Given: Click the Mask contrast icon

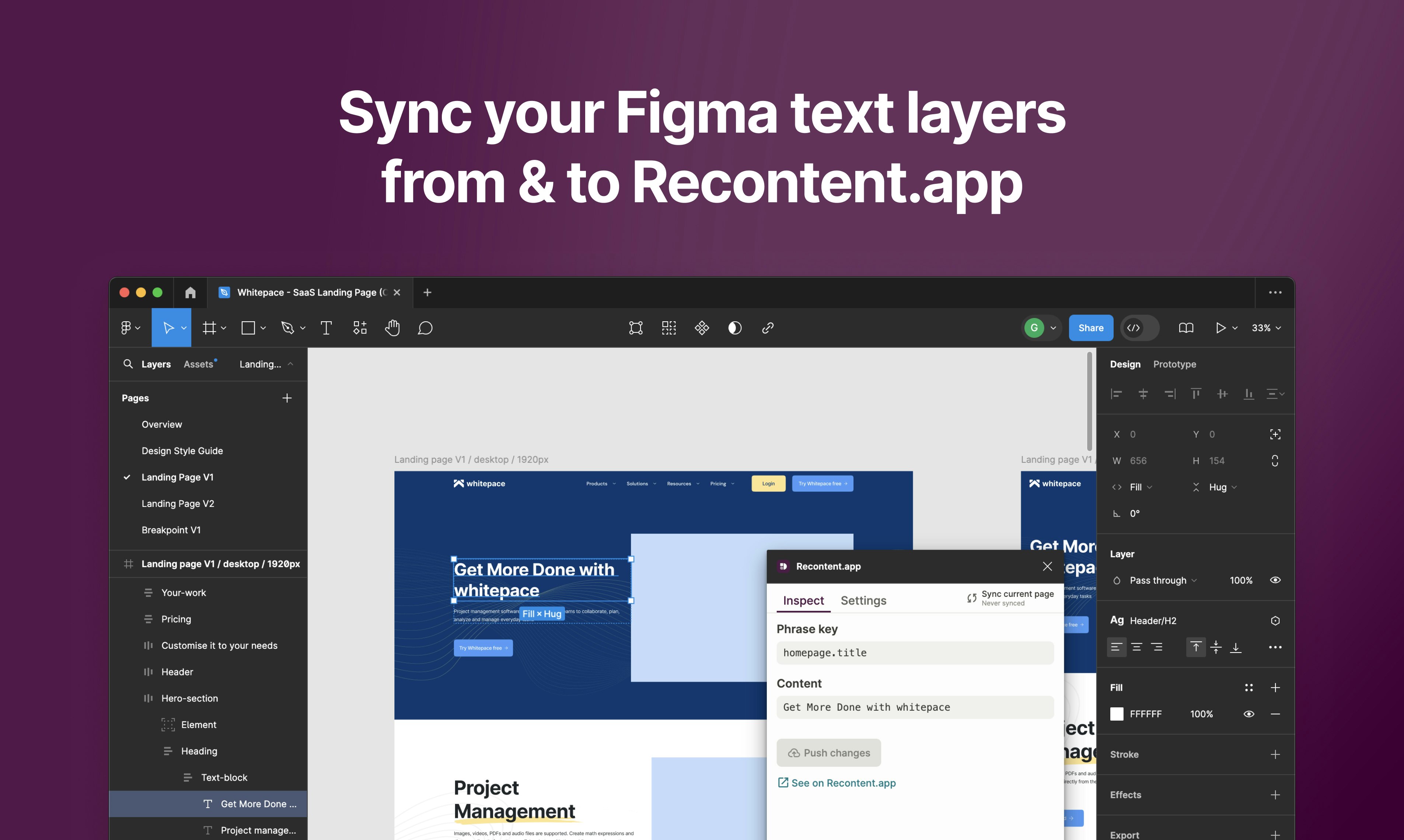Looking at the screenshot, I should coord(735,328).
